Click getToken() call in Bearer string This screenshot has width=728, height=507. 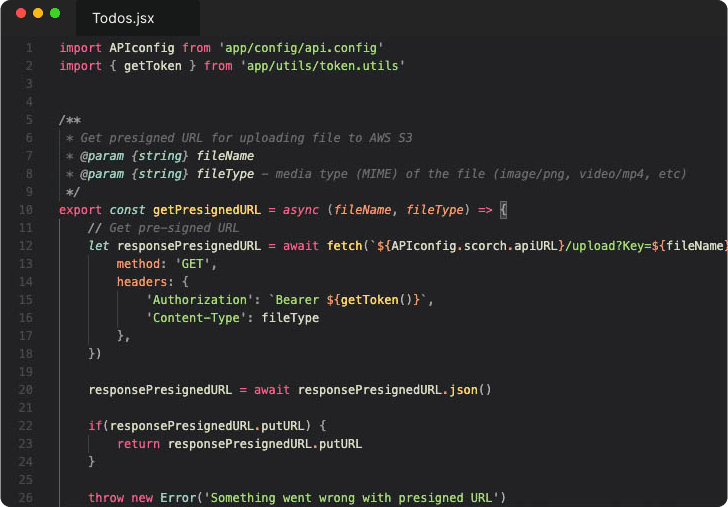(x=377, y=300)
